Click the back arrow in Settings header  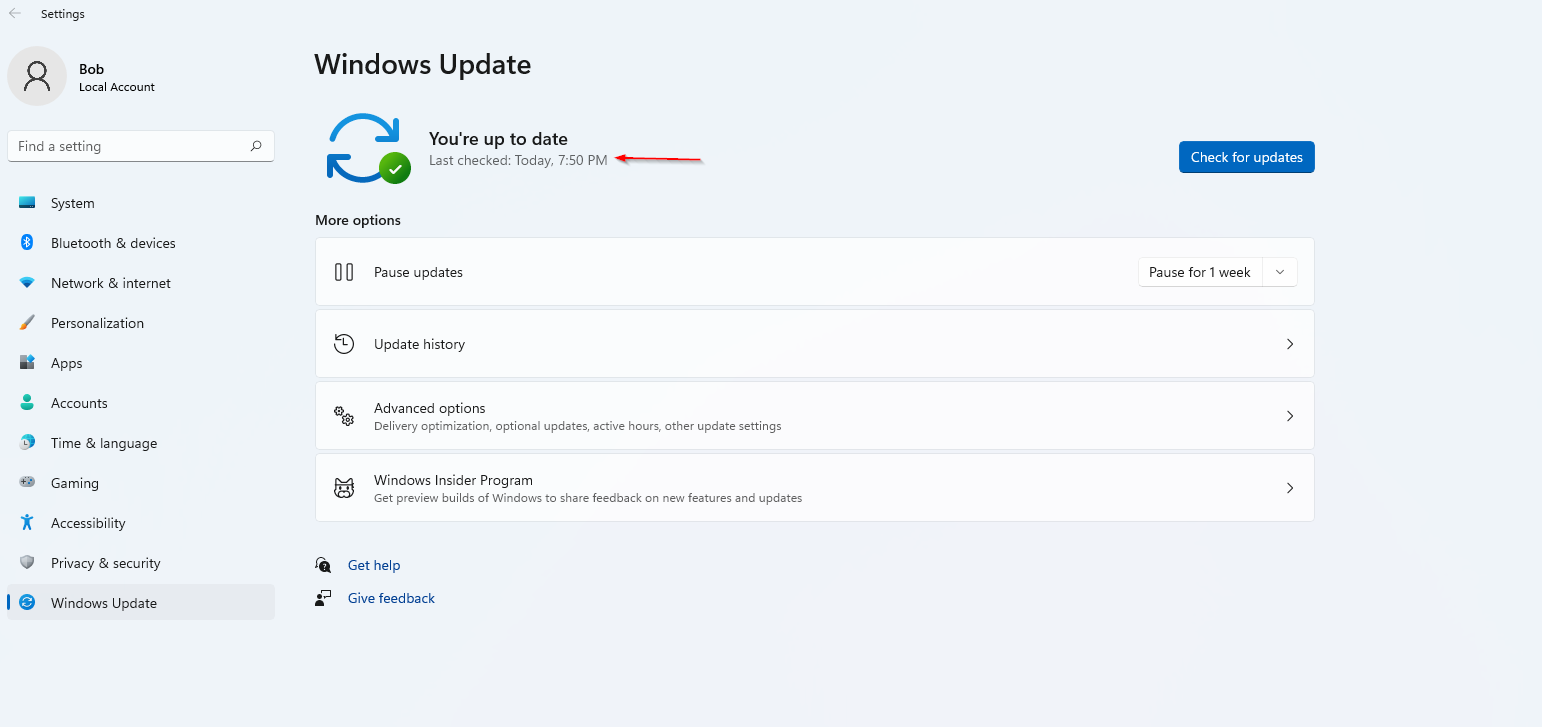pyautogui.click(x=15, y=14)
